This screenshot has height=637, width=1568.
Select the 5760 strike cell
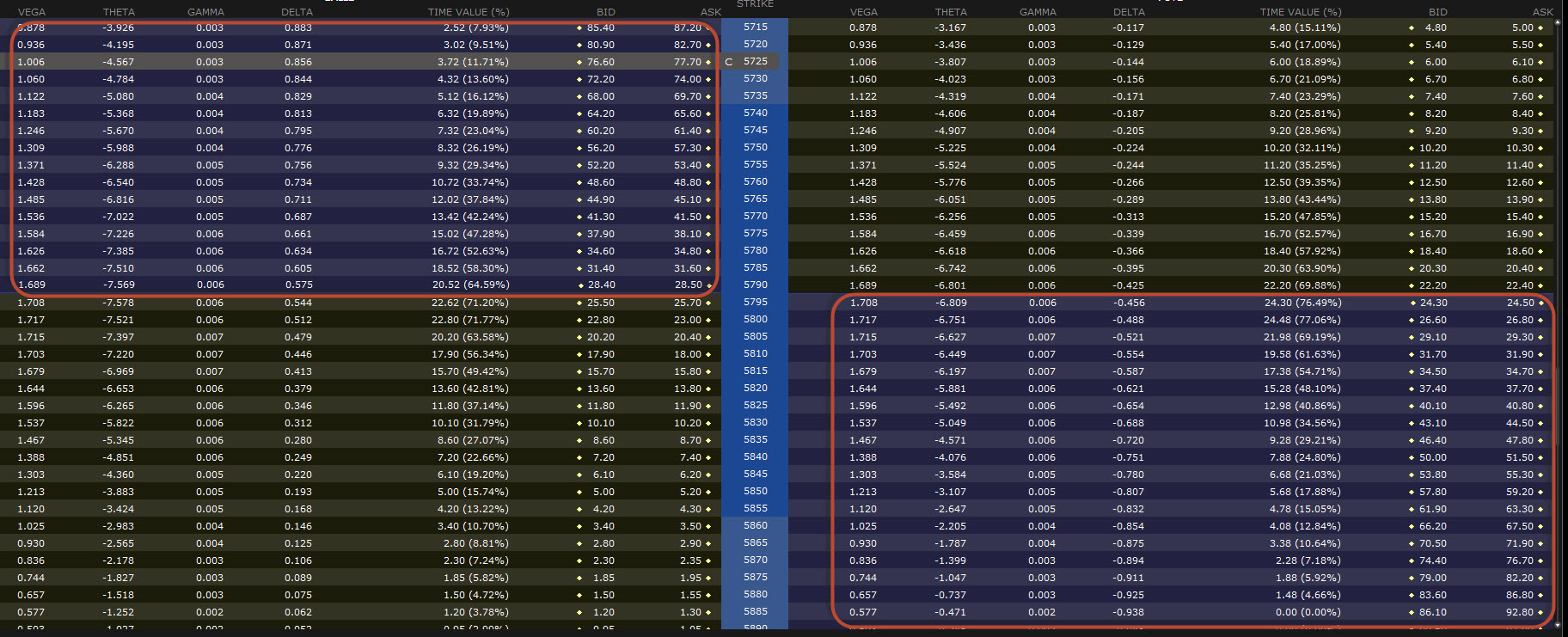(x=756, y=181)
